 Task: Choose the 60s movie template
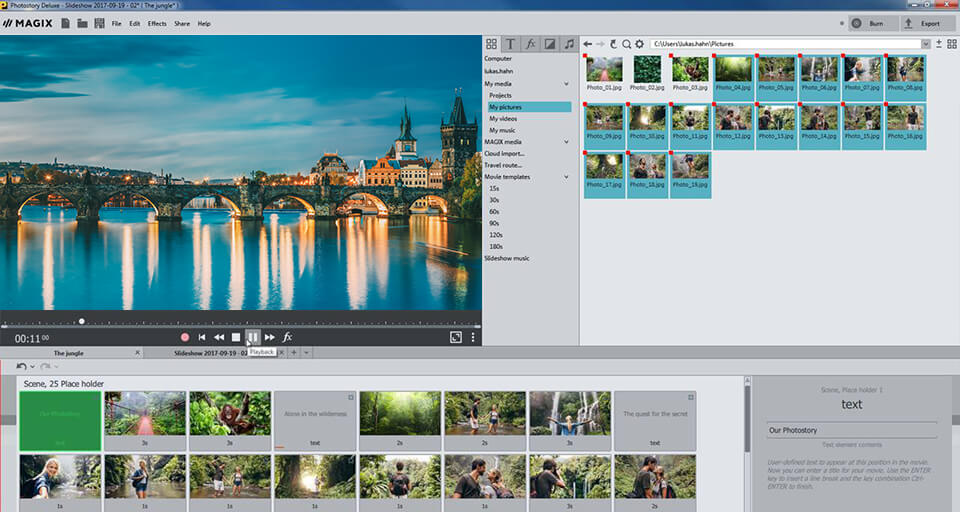[494, 212]
